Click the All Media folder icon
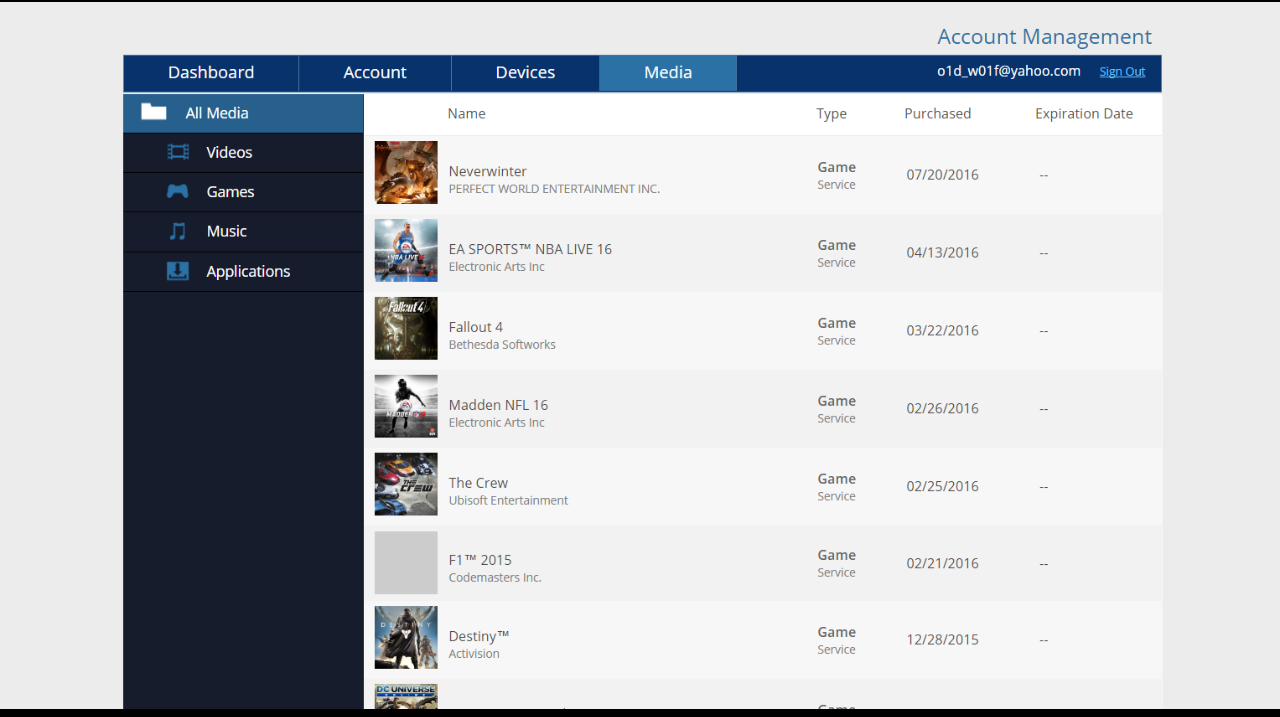The image size is (1280, 717). (x=154, y=112)
